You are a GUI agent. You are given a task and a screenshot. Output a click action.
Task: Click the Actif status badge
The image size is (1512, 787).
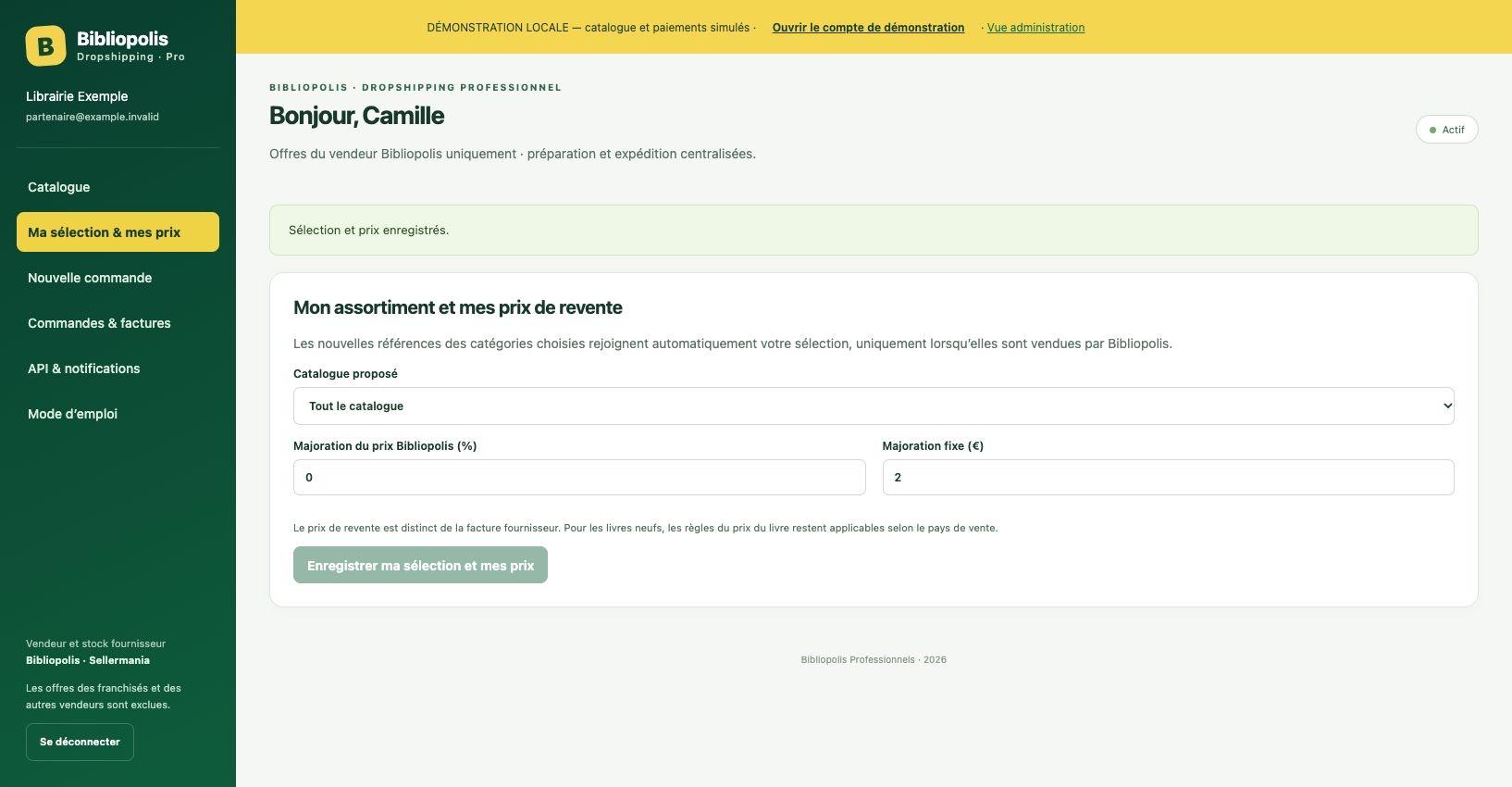click(1446, 130)
